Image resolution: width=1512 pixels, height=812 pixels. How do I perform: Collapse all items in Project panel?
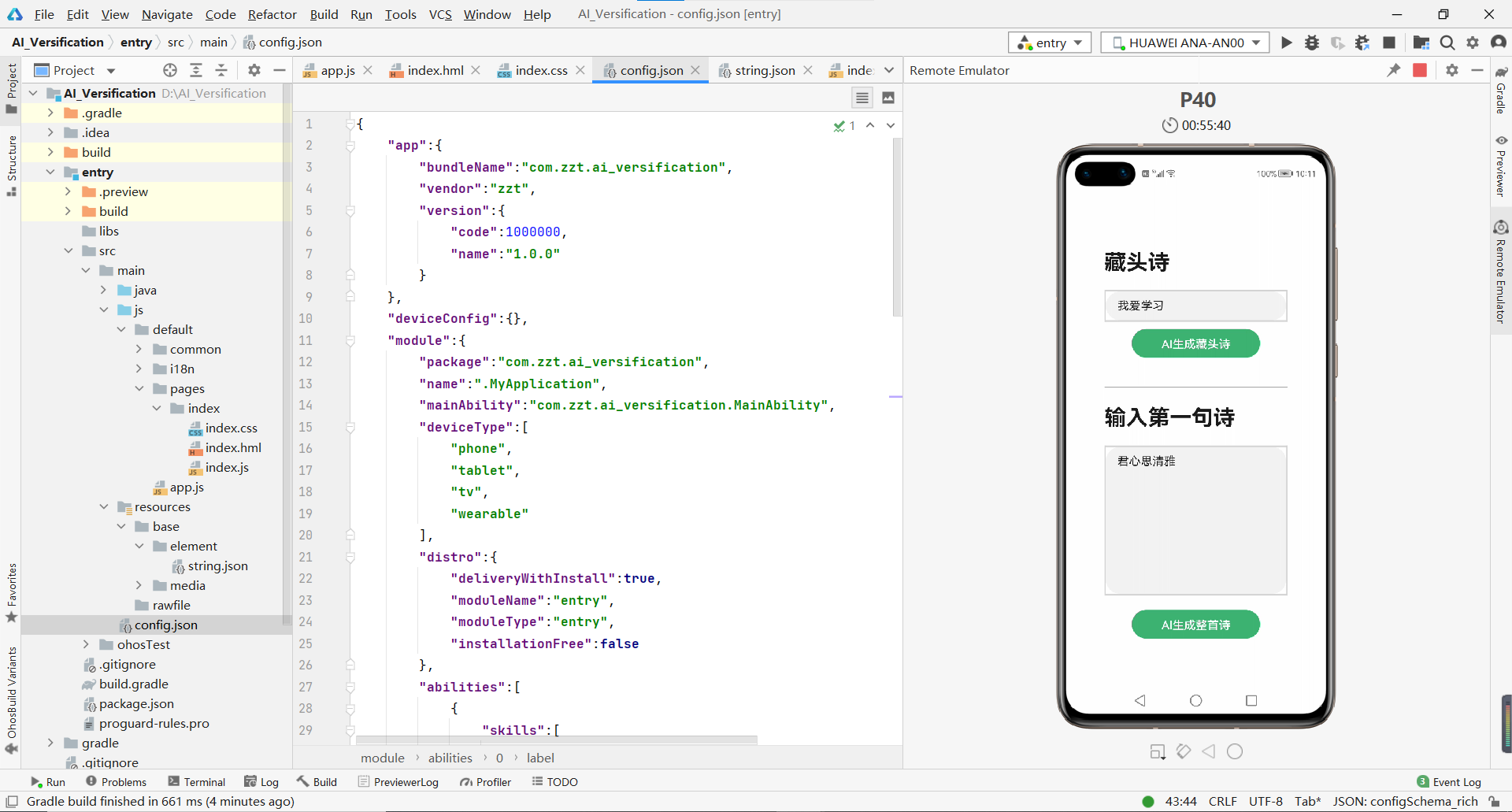tap(221, 70)
